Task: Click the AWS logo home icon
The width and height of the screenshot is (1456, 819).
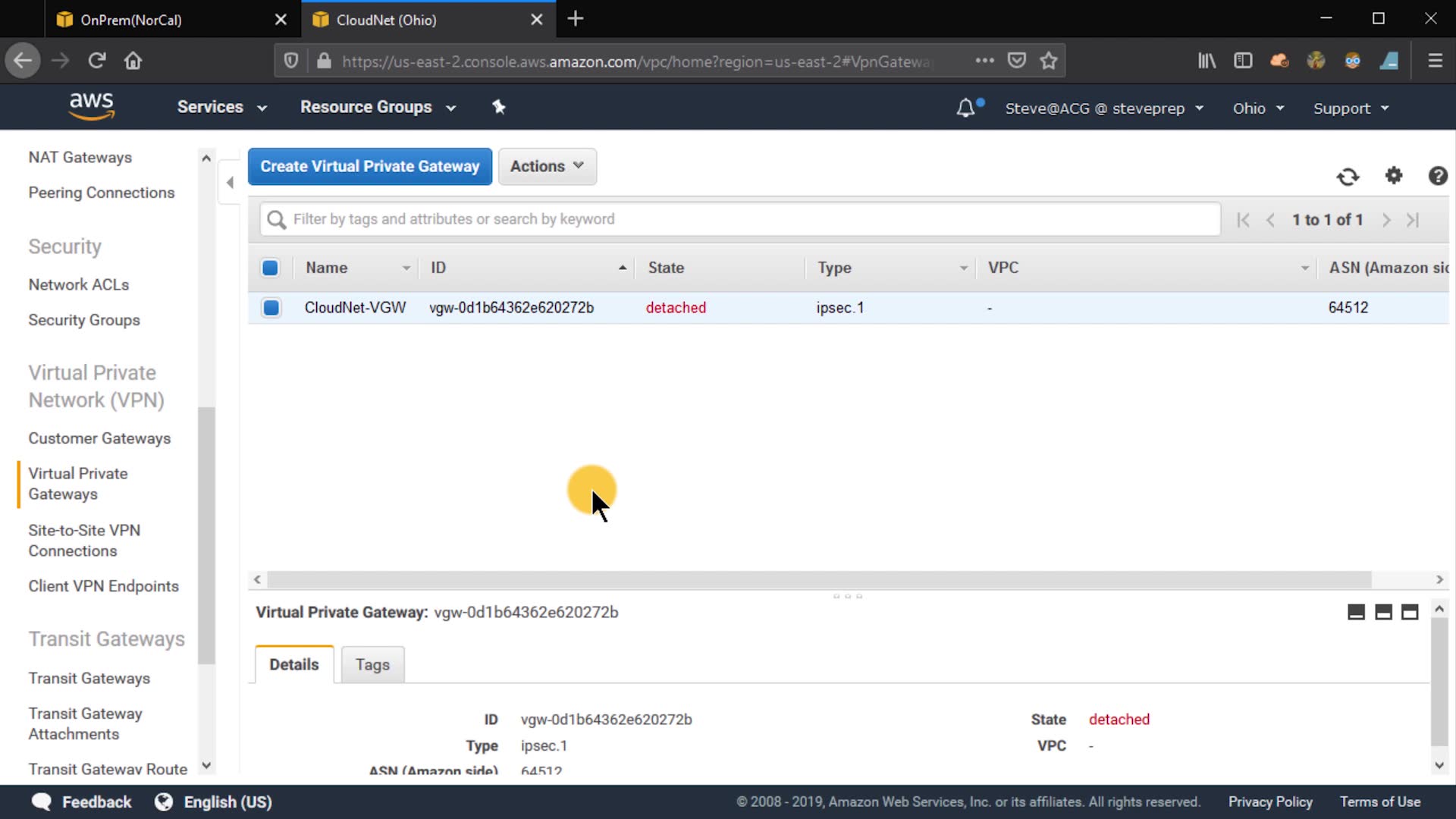Action: (x=91, y=106)
